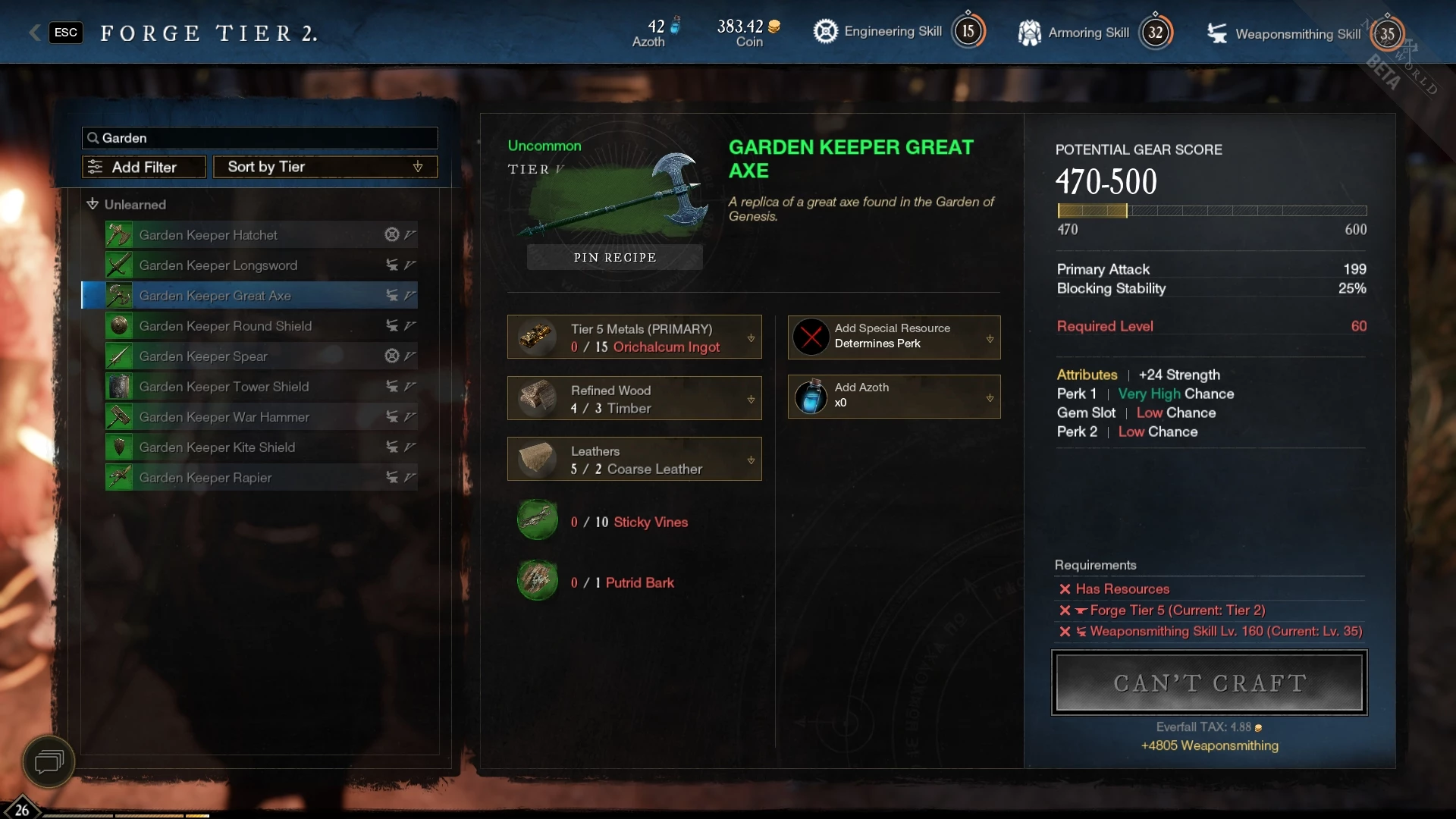Image resolution: width=1456 pixels, height=819 pixels.
Task: Click the Add Filter button
Action: pos(144,167)
